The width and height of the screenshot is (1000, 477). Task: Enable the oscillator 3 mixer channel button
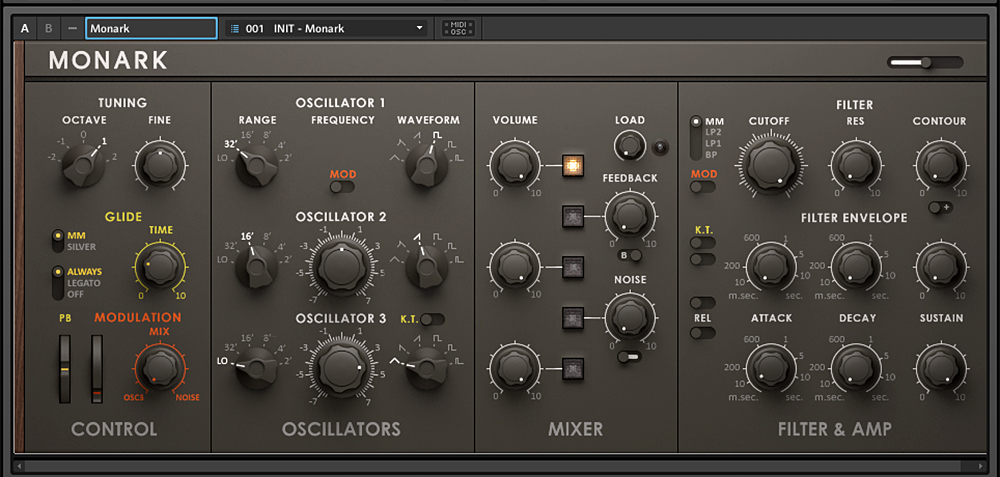(x=573, y=368)
